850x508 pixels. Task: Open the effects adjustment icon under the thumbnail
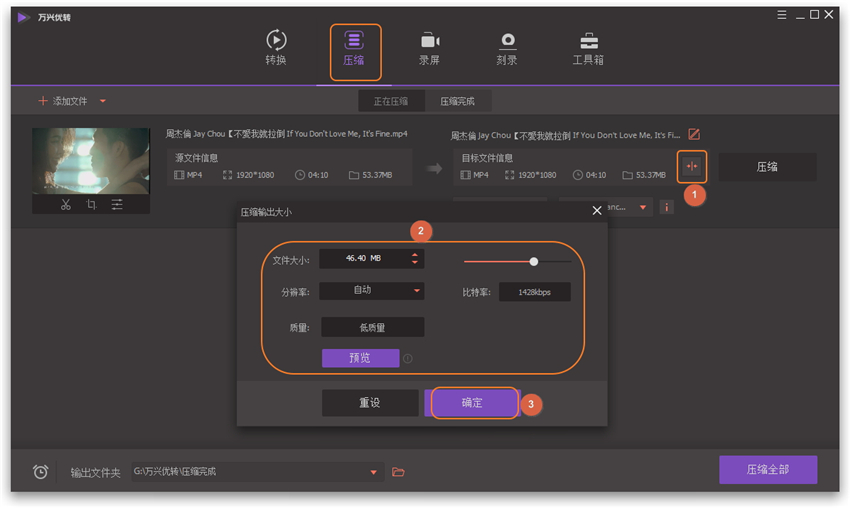click(x=117, y=204)
